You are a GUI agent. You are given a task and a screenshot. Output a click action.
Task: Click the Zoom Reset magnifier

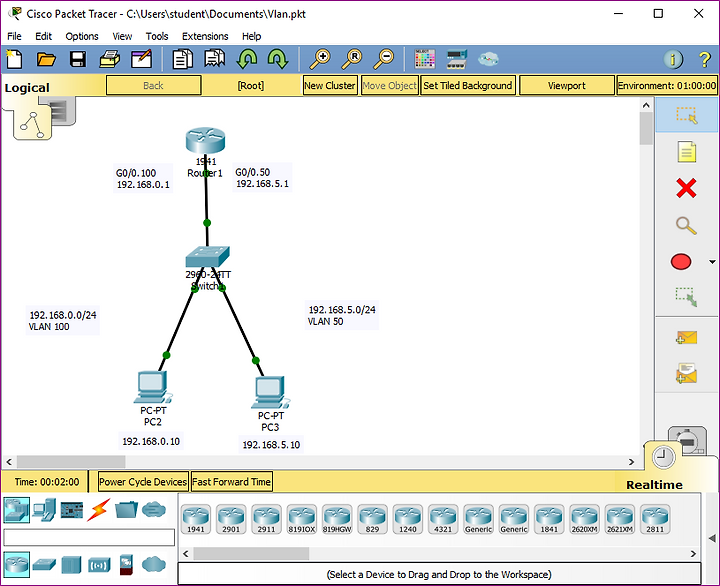[x=352, y=59]
